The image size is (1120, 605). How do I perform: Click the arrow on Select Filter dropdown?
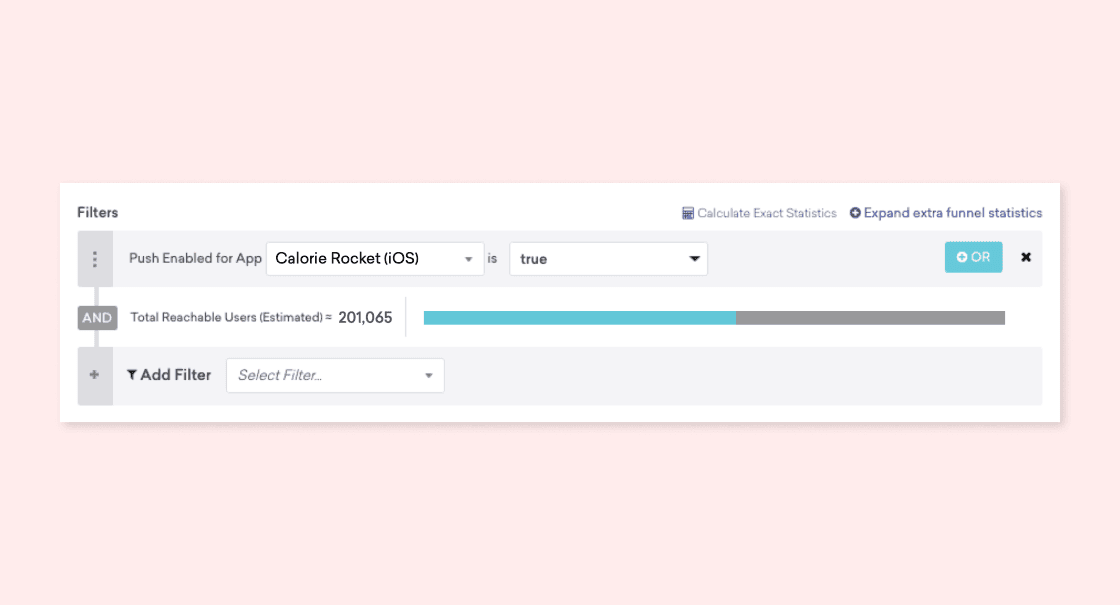click(429, 376)
